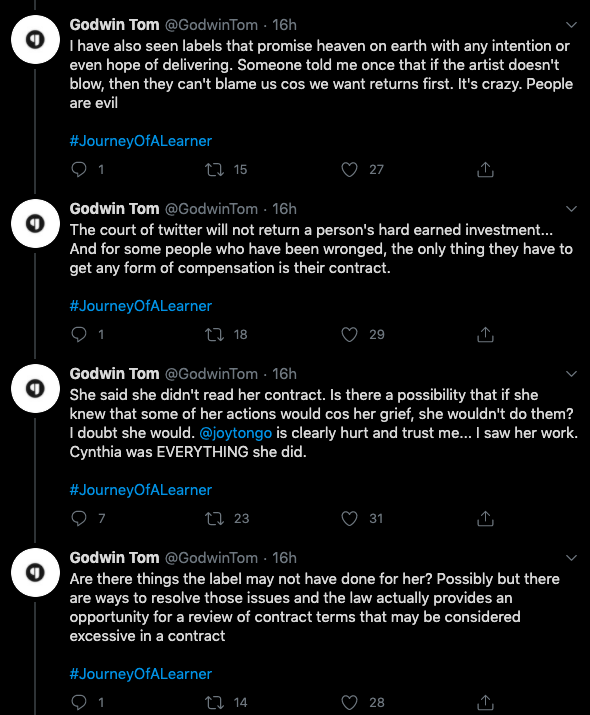Image resolution: width=590 pixels, height=715 pixels.
Task: Reply to the 'court of twitter' tweet
Action: click(79, 335)
